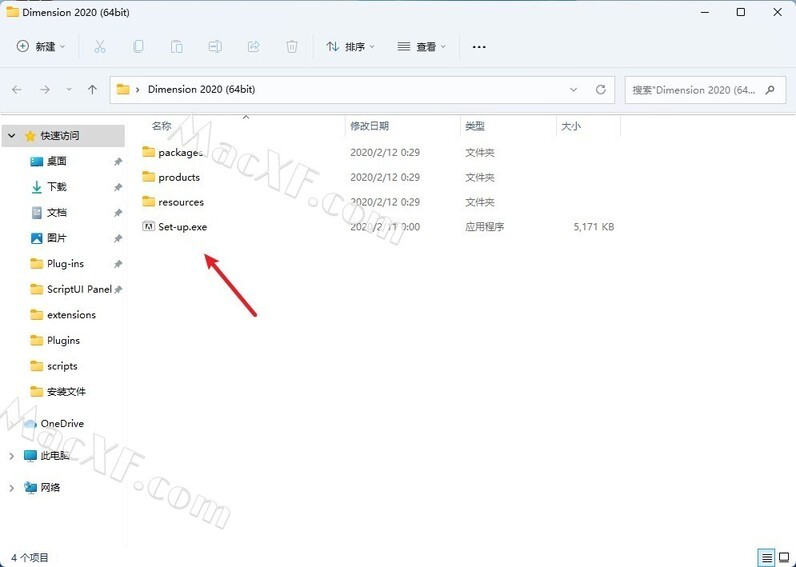Viewport: 796px width, 567px height.
Task: Click the pin icon next to 文档
Action: click(118, 213)
